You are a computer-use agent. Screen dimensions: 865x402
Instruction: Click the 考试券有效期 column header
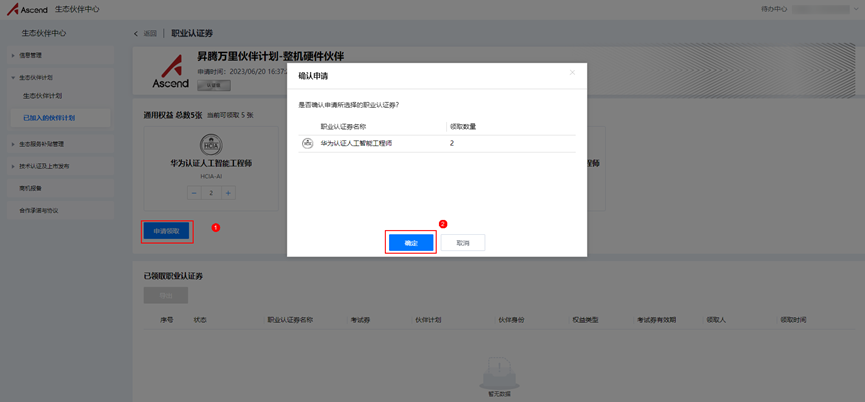point(656,320)
